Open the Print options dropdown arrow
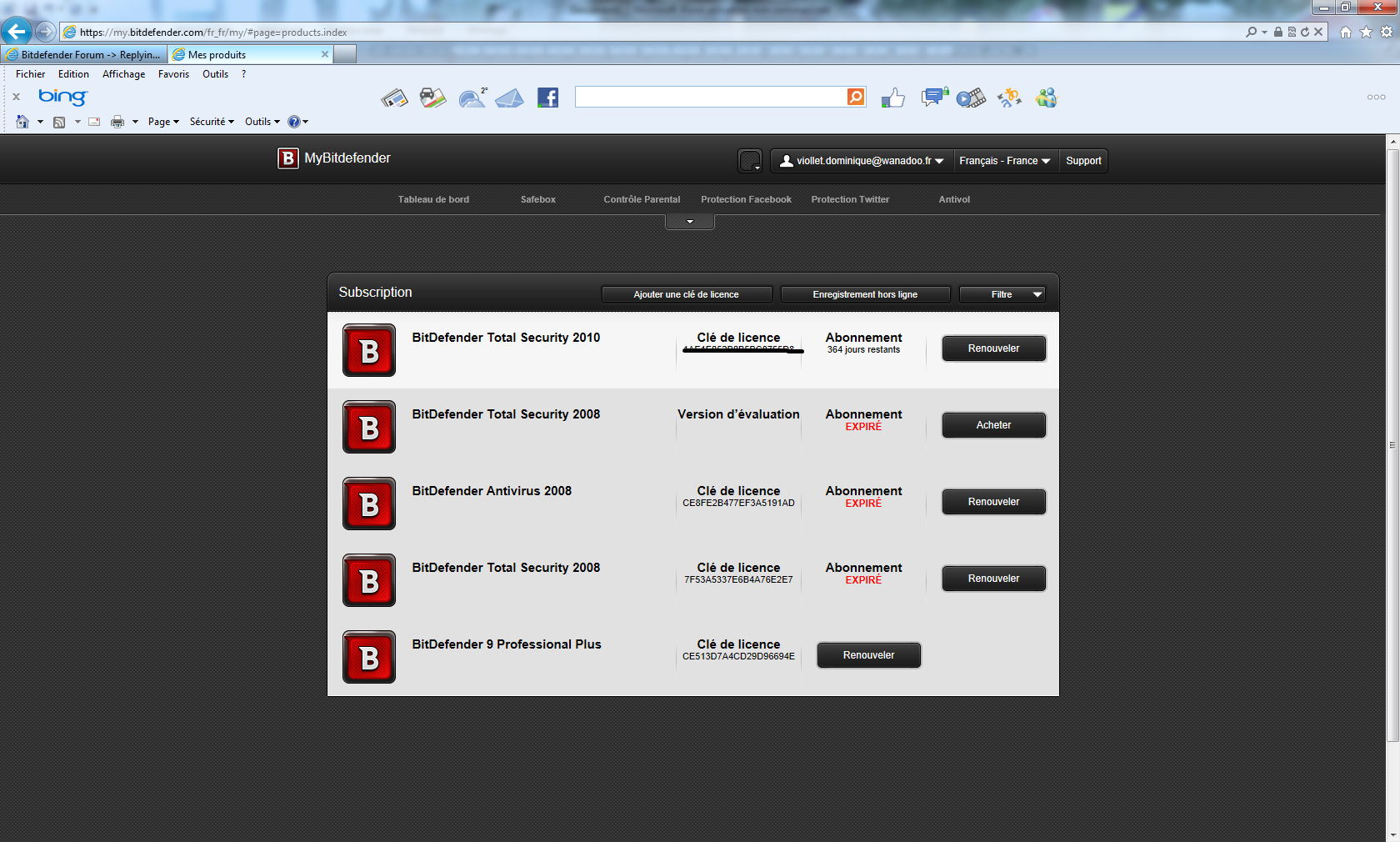Viewport: 1400px width, 842px height. (x=135, y=122)
